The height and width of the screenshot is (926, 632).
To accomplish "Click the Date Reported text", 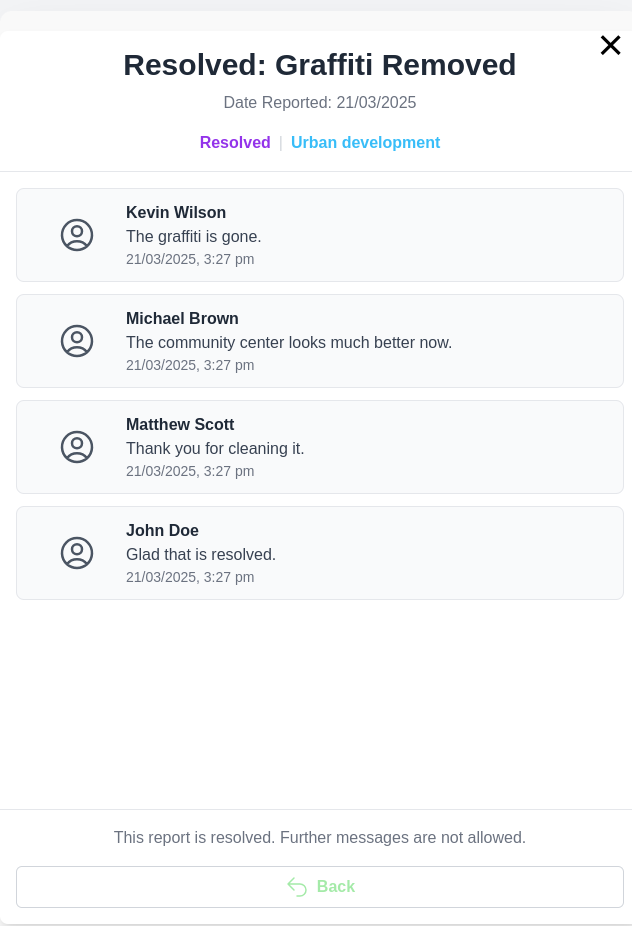I will tap(320, 102).
